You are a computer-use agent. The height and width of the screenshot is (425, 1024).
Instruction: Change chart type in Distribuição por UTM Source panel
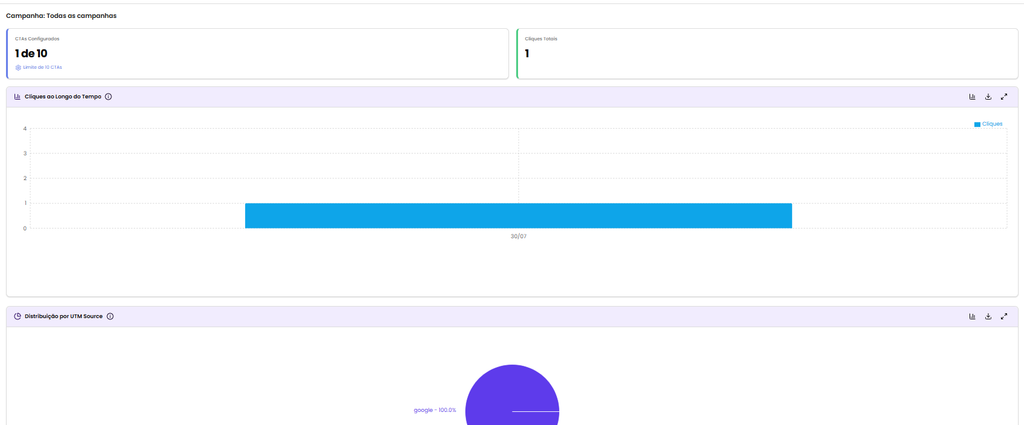972,317
